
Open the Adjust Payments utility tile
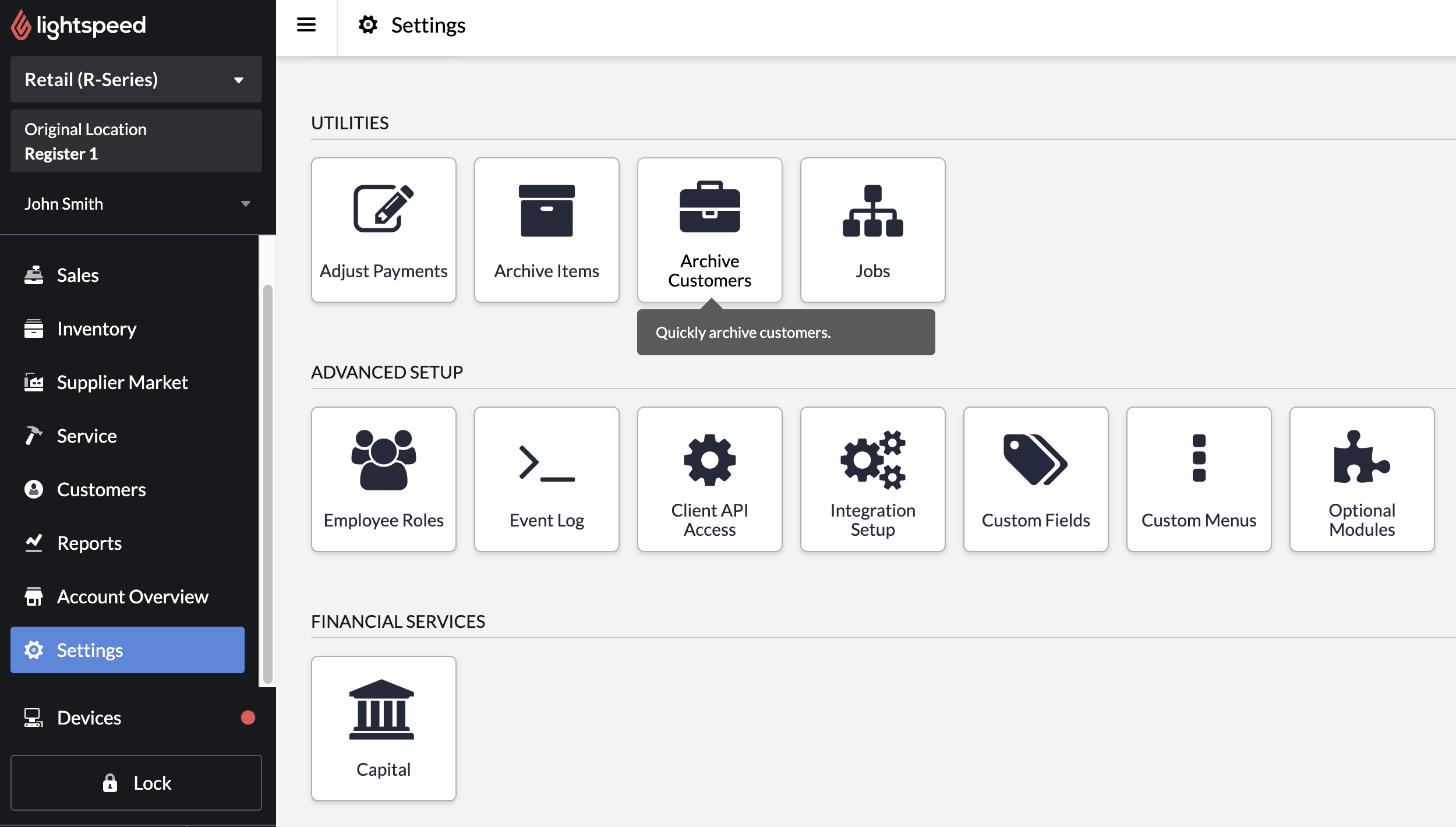383,230
